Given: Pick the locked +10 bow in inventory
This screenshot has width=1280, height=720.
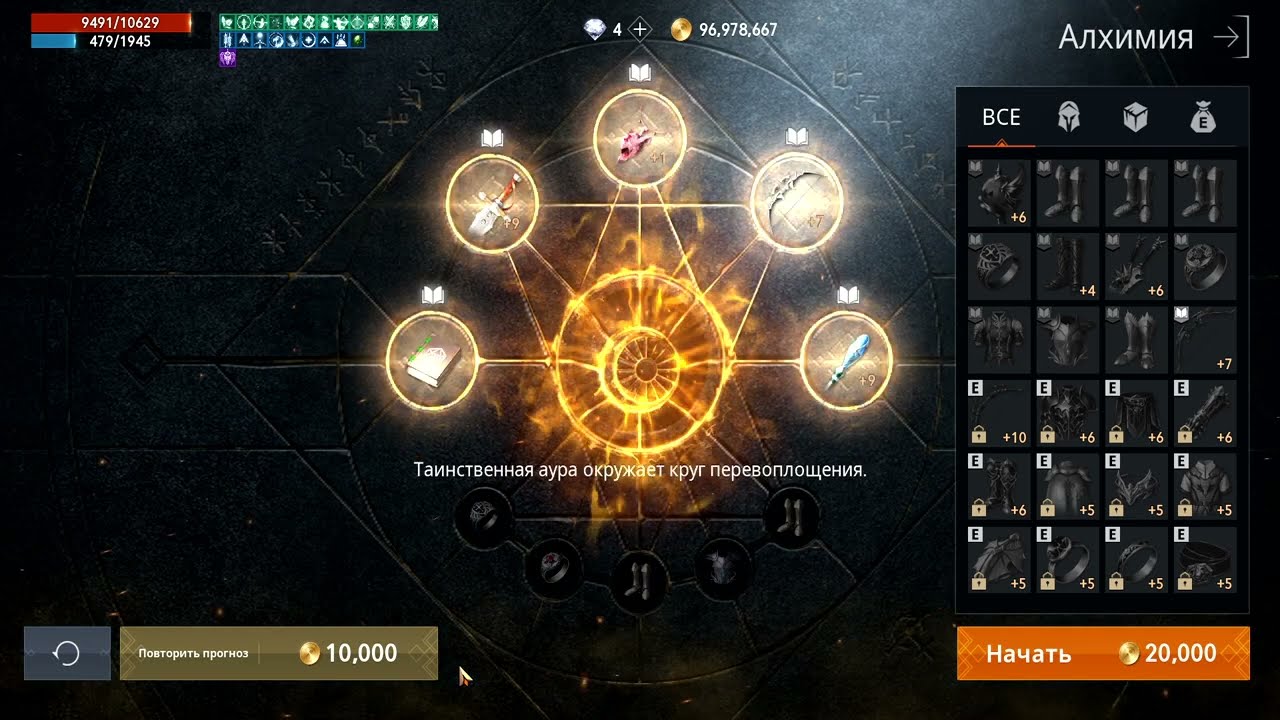Looking at the screenshot, I should [x=1001, y=413].
